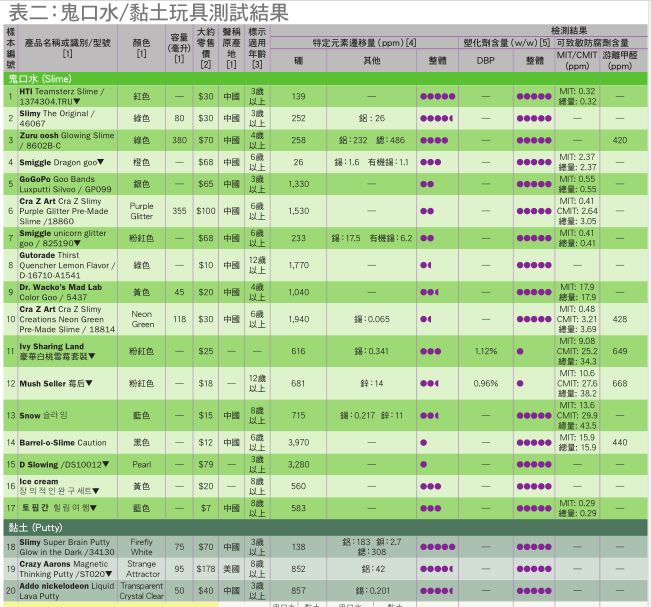Click the $79 price cell

[206, 464]
